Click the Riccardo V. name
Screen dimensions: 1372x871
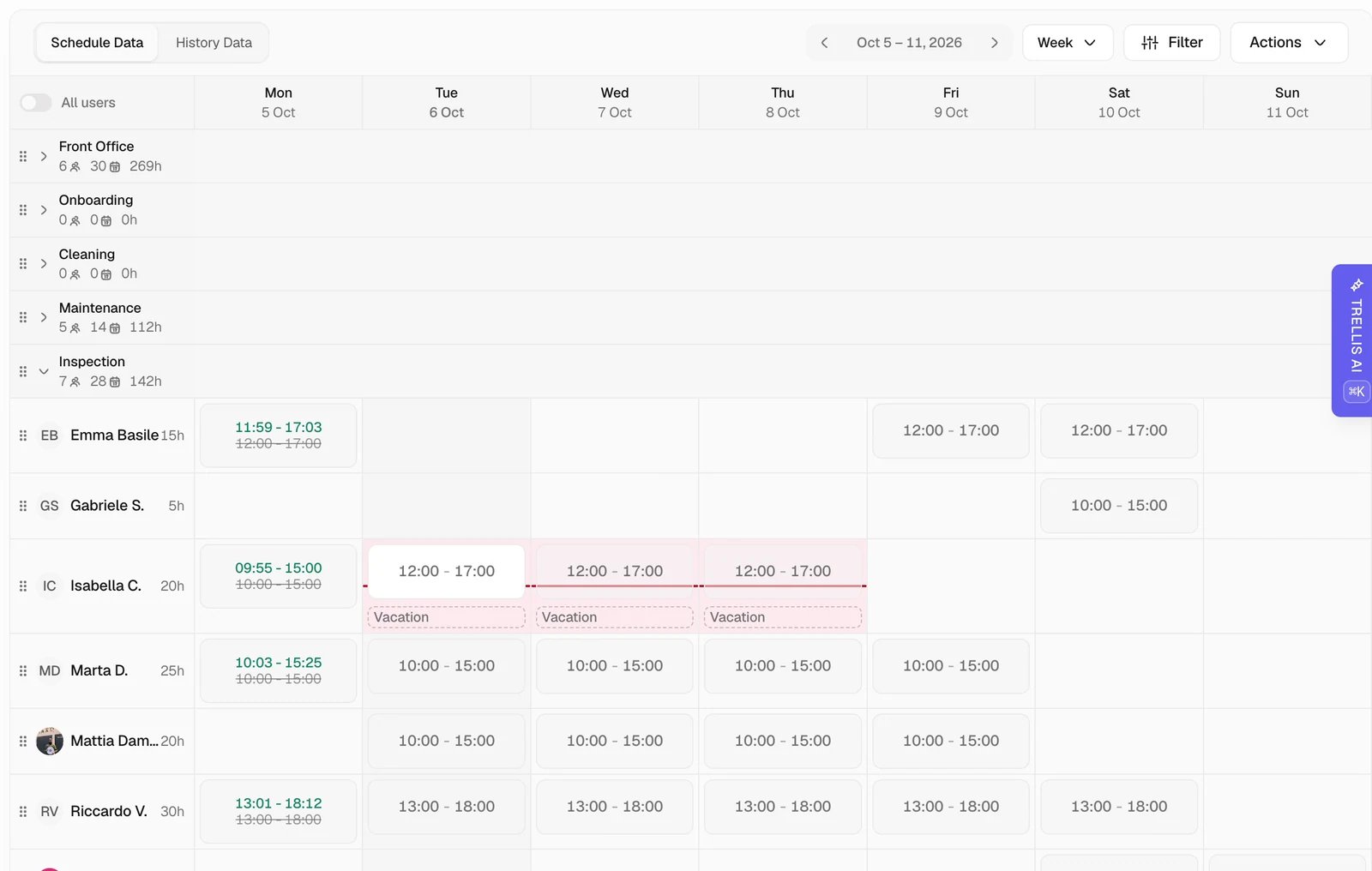point(109,811)
